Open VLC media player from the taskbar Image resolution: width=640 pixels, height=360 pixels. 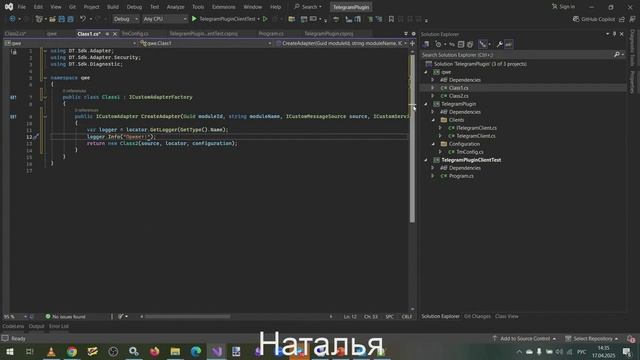click(x=51, y=351)
